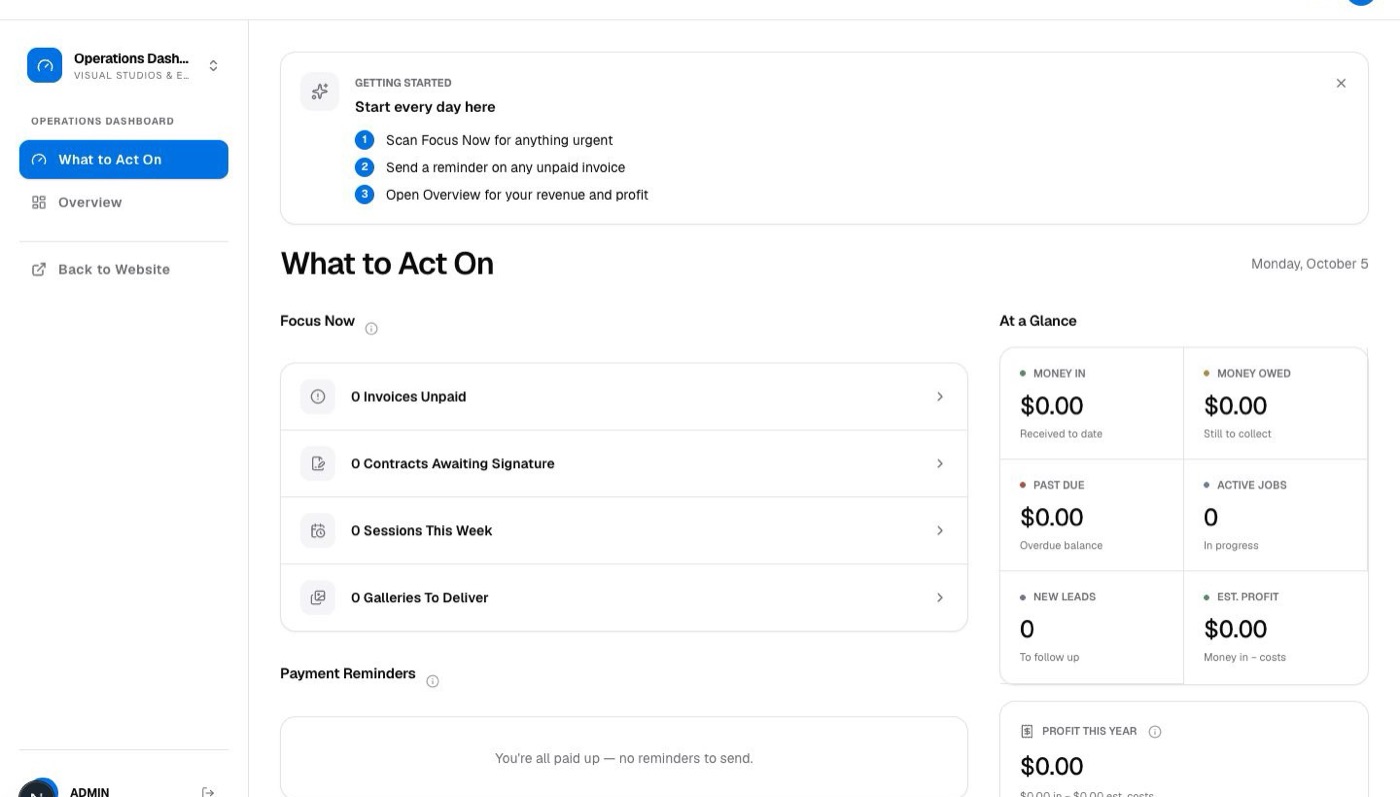Viewport: 1400px width, 797px height.
Task: Go to the Overview page
Action: 124,202
